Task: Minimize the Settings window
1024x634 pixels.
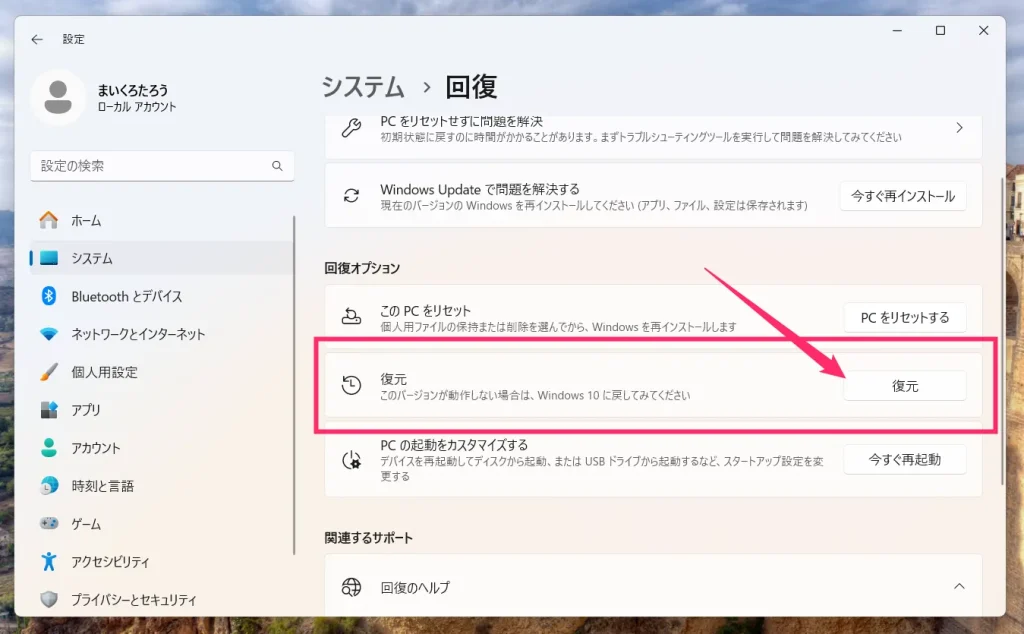Action: tap(897, 31)
